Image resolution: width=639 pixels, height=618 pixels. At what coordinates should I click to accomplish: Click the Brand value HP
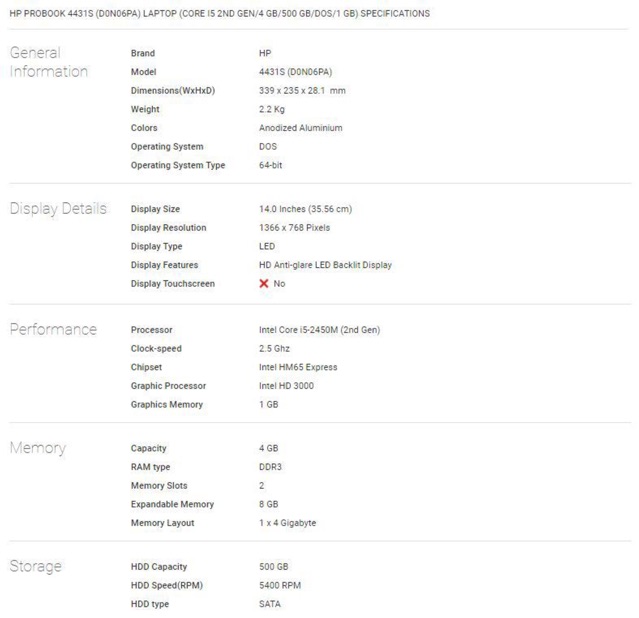pyautogui.click(x=265, y=53)
